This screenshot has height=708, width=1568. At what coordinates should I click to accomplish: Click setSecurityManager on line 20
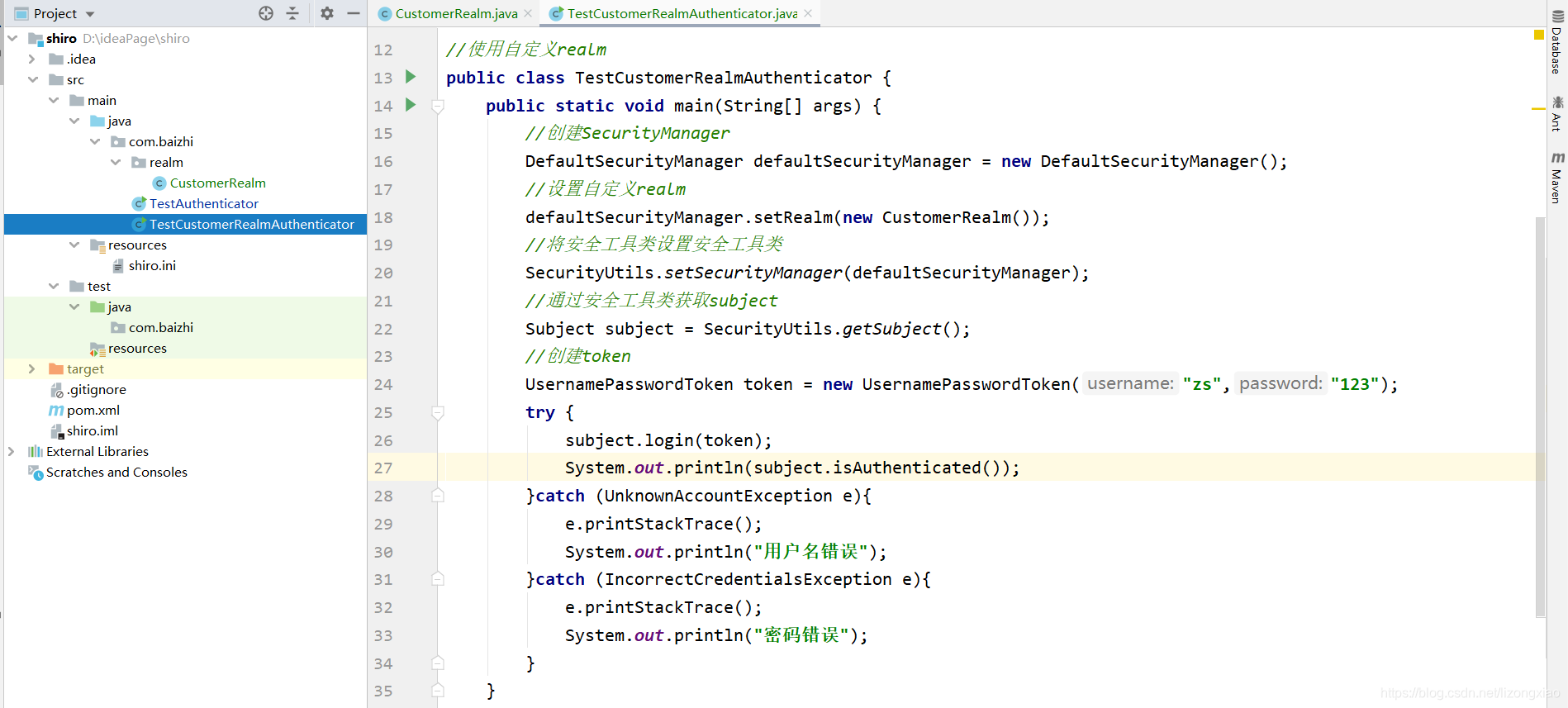click(753, 273)
